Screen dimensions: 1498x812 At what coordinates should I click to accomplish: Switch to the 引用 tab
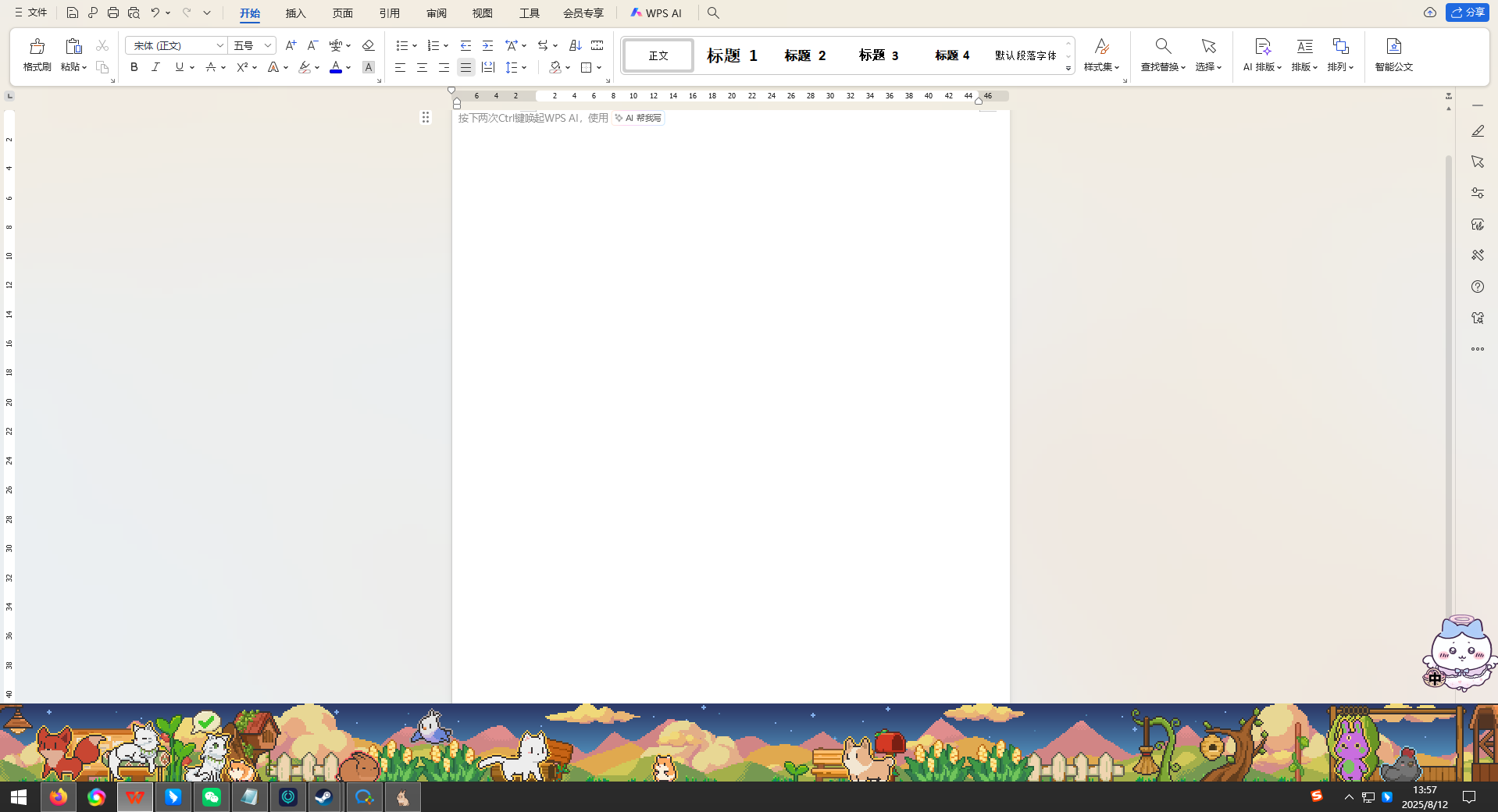(x=389, y=13)
